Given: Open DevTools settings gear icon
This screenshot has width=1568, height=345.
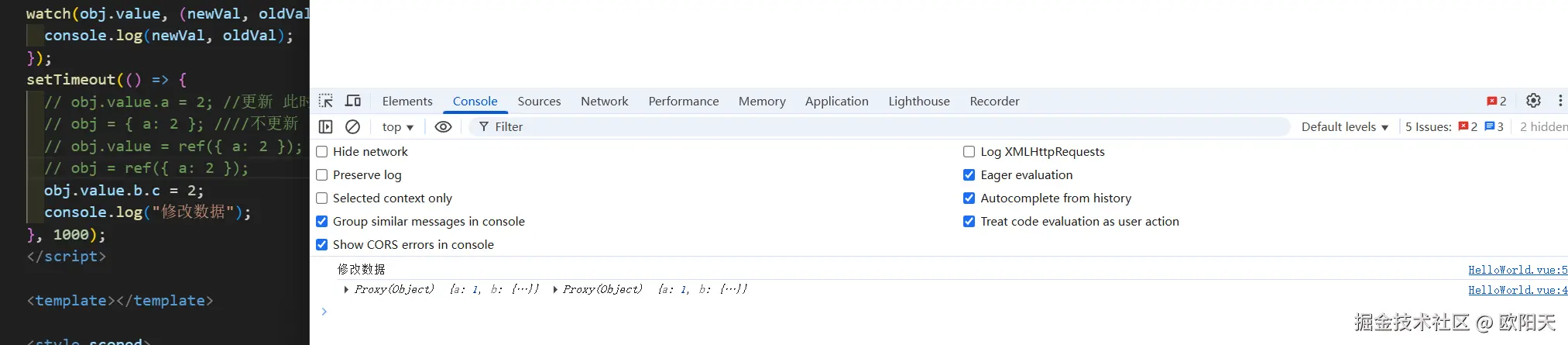Looking at the screenshot, I should (x=1533, y=101).
